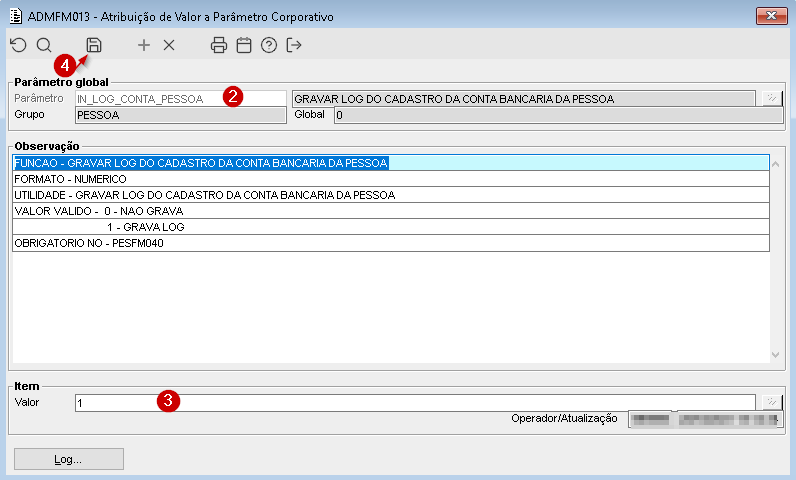Click the parameter description field
Screen dimensions: 796x480
point(523,98)
